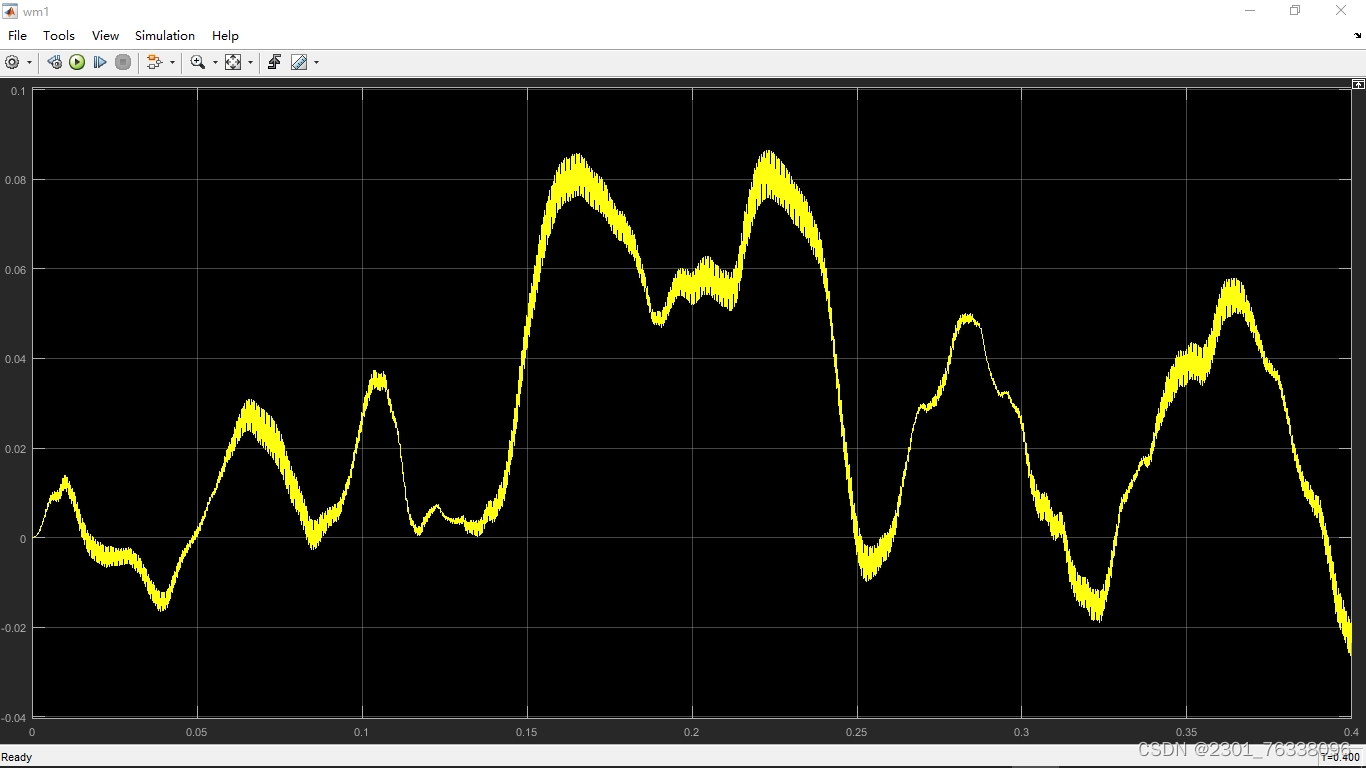Click the Scale Axes Limits icon
The image size is (1366, 768).
pos(233,62)
